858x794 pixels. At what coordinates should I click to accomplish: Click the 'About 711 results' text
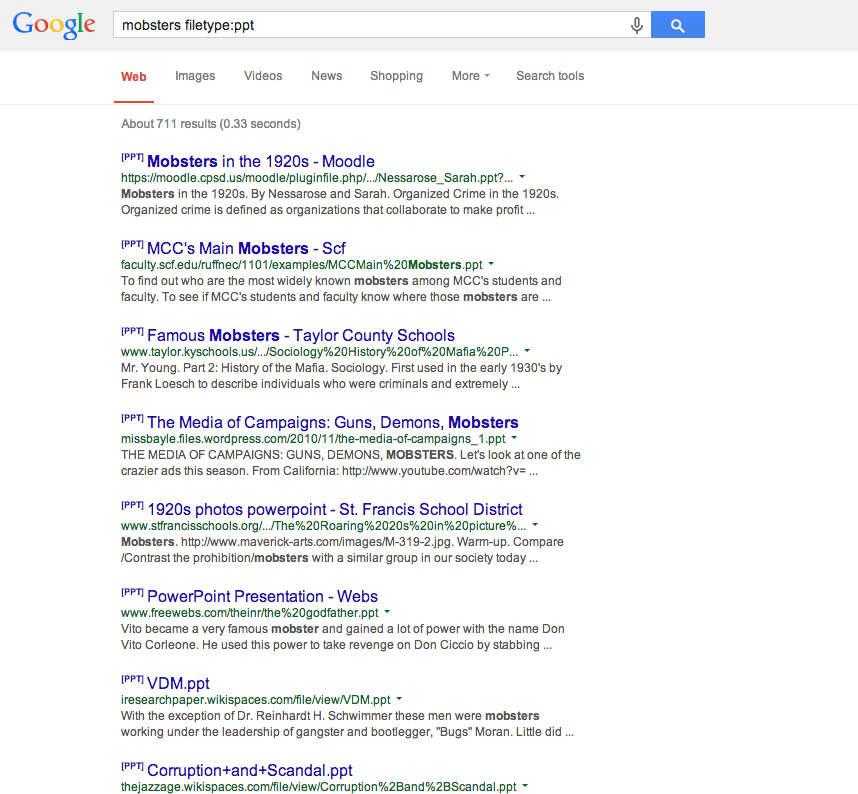(211, 124)
